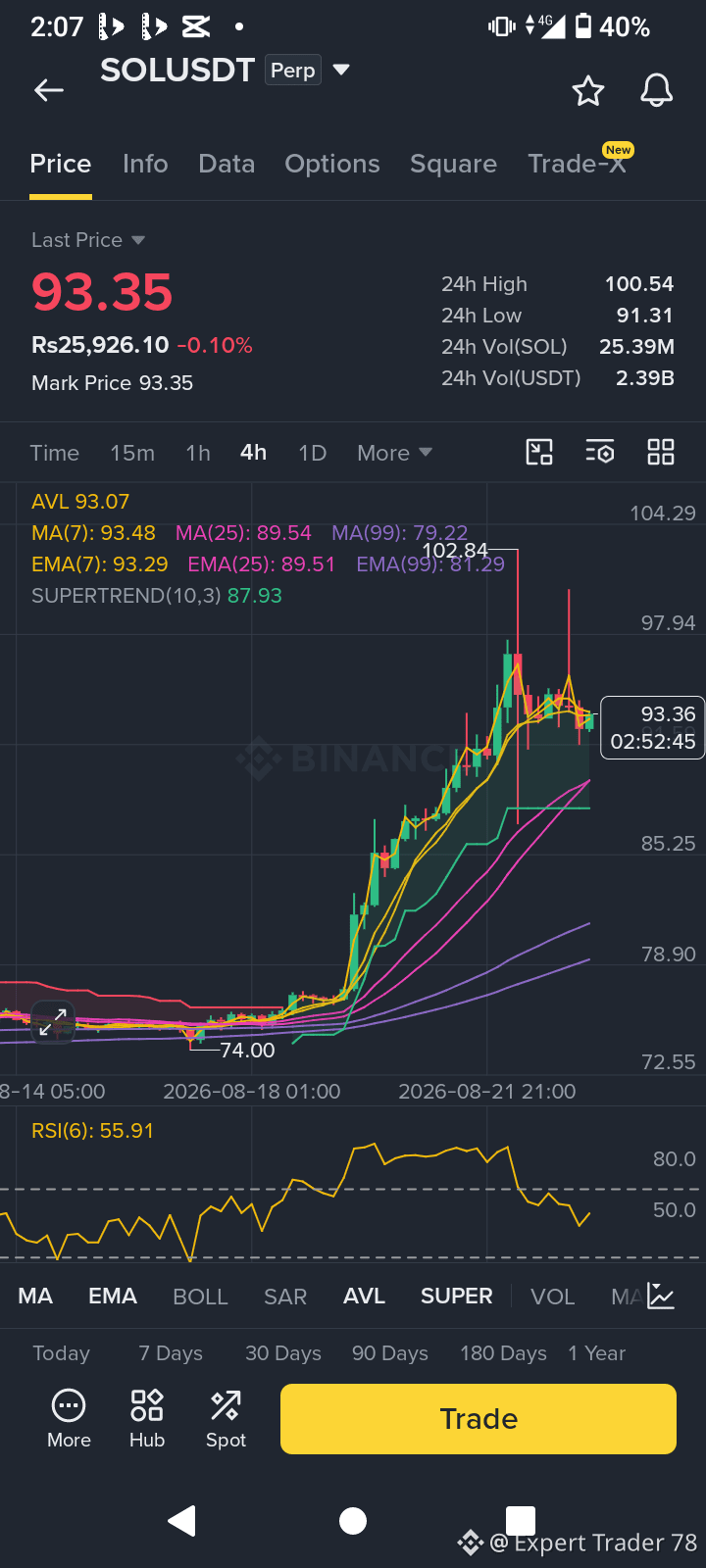
Task: Show 7 Days performance range
Action: pyautogui.click(x=171, y=1353)
